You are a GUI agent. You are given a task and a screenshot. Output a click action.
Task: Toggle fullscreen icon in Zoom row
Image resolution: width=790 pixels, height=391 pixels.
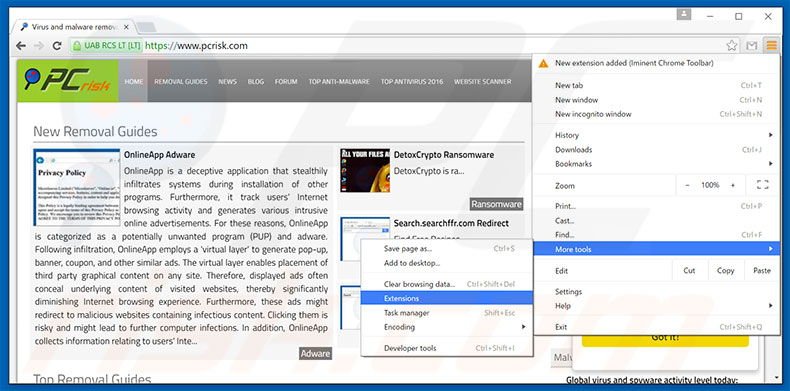click(x=762, y=185)
